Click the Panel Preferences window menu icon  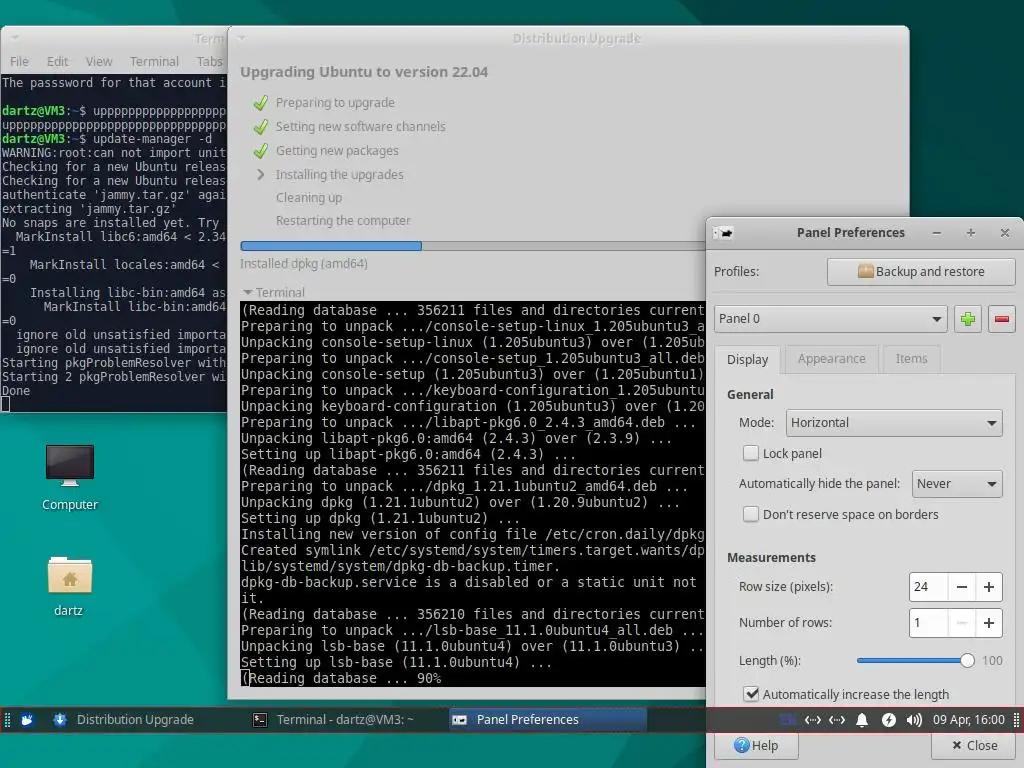point(724,233)
